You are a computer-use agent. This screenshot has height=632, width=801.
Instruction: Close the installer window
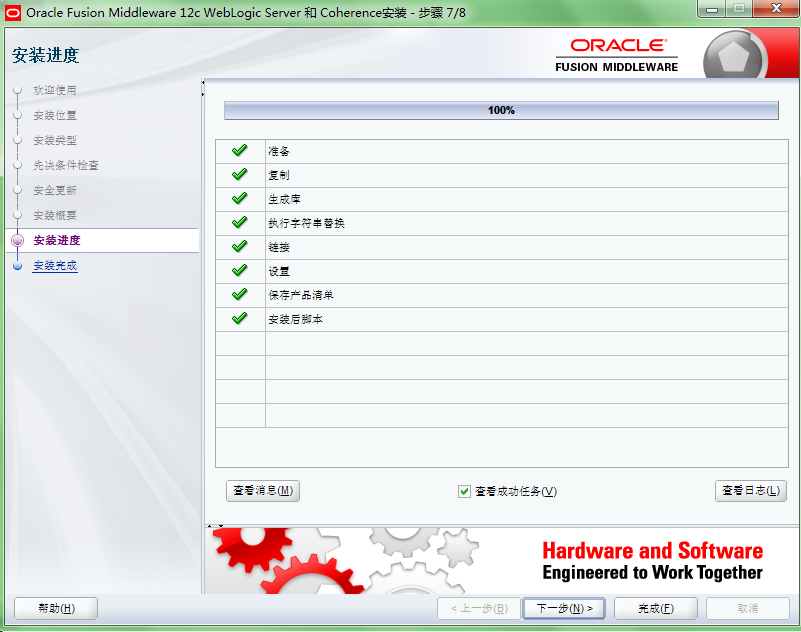(776, 8)
